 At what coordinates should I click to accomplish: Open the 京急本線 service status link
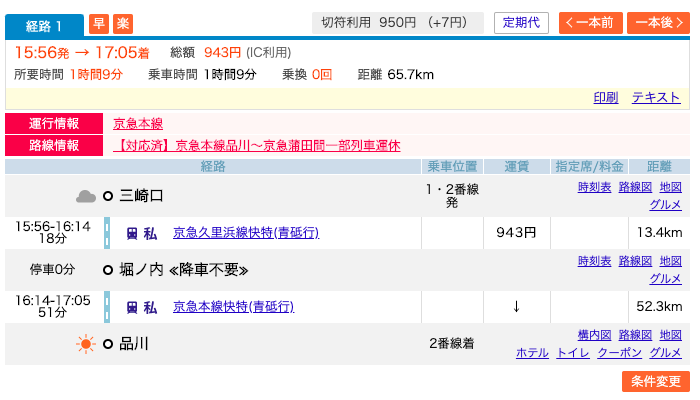(x=138, y=124)
